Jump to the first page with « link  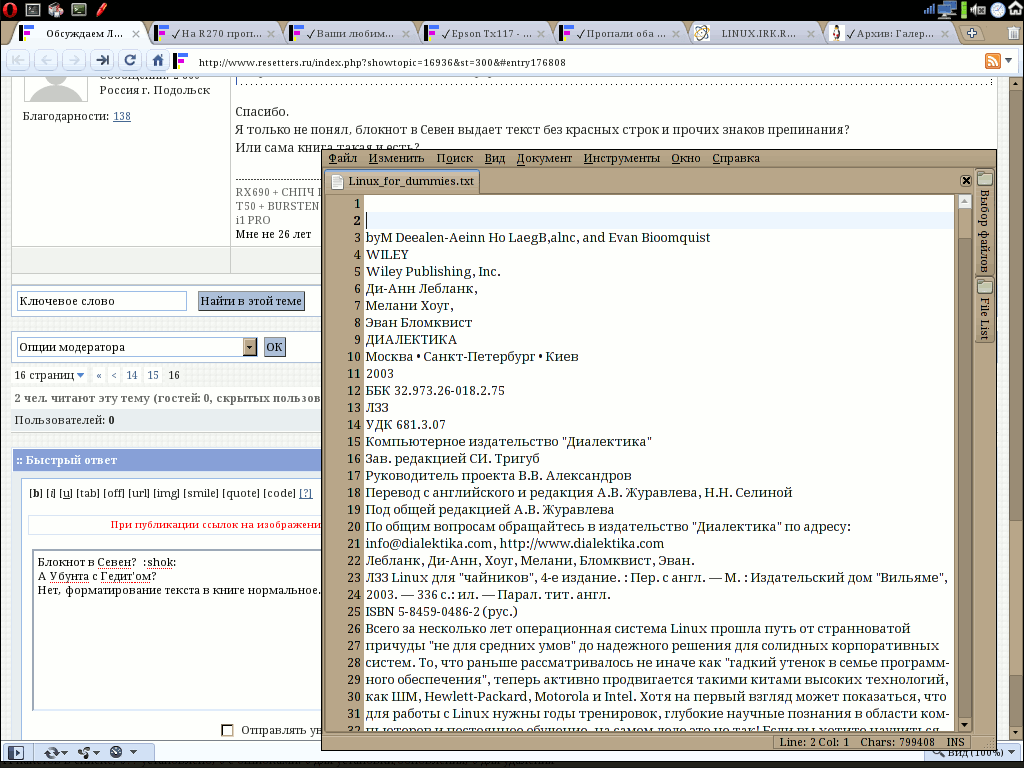pos(99,375)
